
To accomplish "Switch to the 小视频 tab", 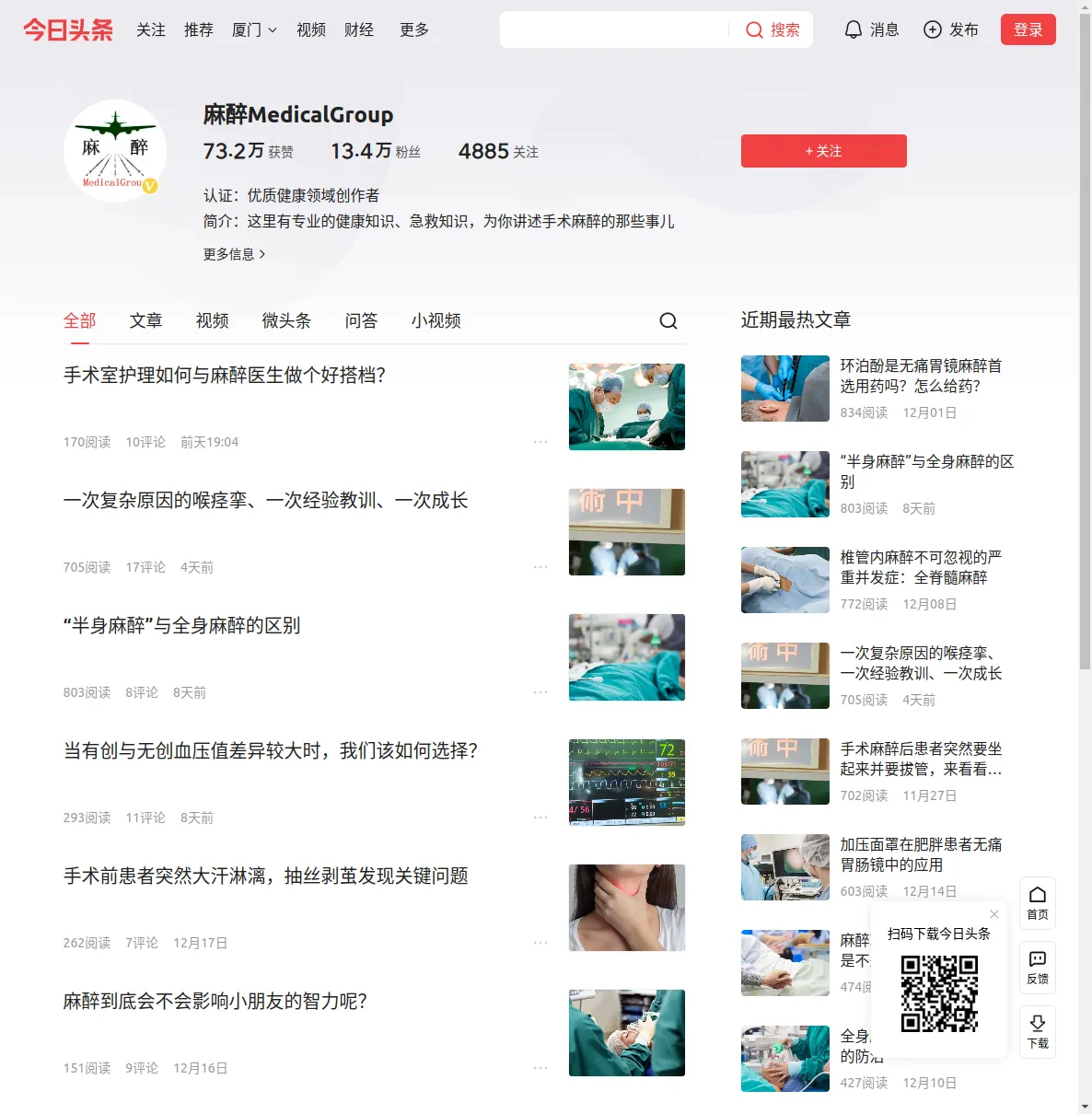I will pyautogui.click(x=436, y=320).
